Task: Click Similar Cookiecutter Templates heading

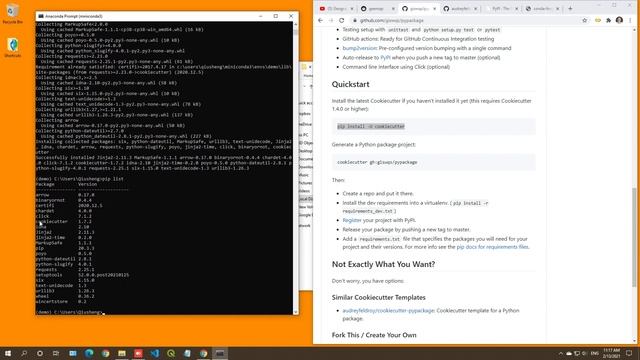Action: 378,298
